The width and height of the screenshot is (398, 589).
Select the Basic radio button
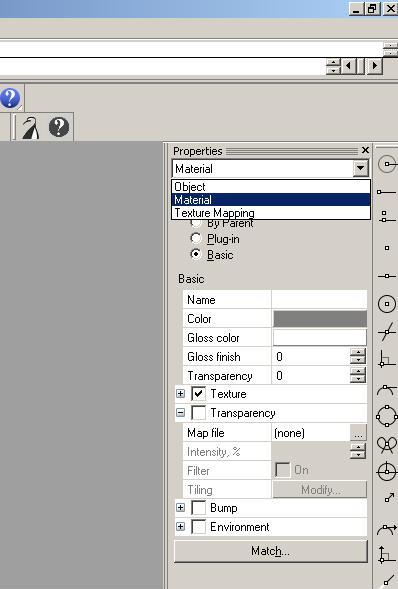pos(195,254)
